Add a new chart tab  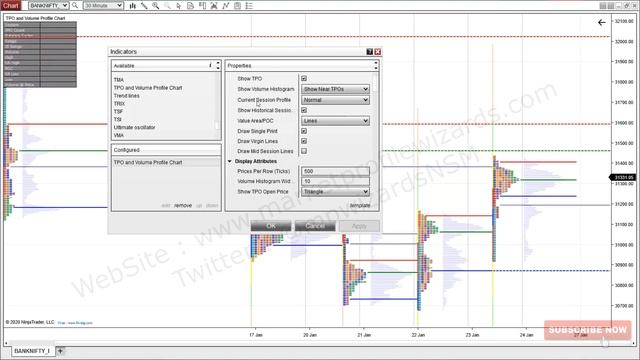(x=60, y=351)
